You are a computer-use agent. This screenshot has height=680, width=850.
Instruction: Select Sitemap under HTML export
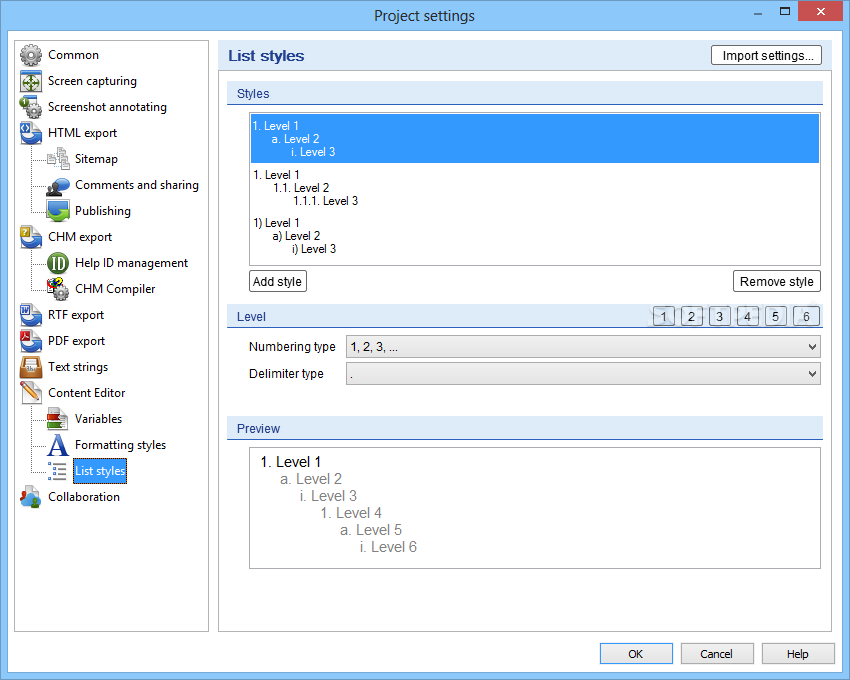96,159
